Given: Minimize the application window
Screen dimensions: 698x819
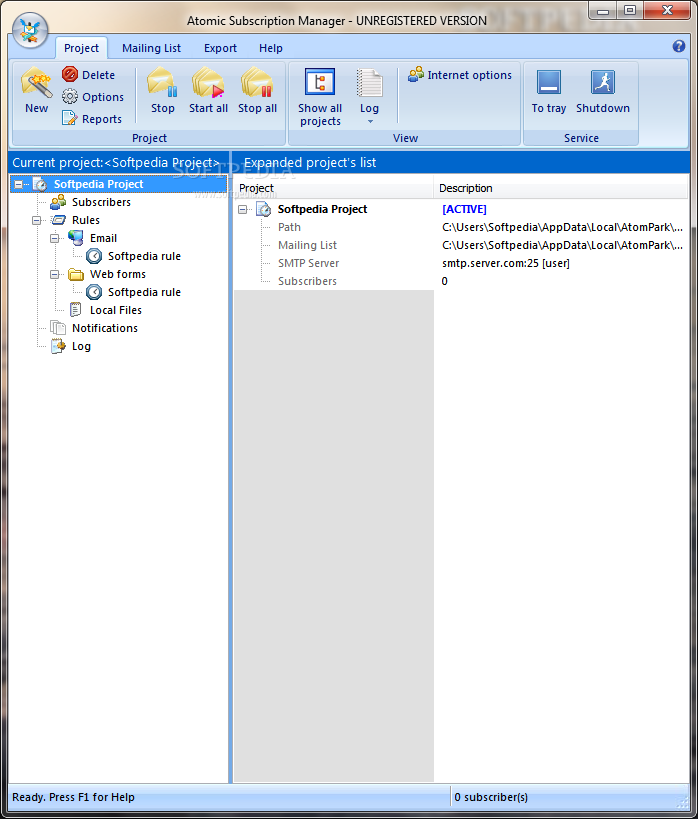Looking at the screenshot, I should (x=603, y=10).
